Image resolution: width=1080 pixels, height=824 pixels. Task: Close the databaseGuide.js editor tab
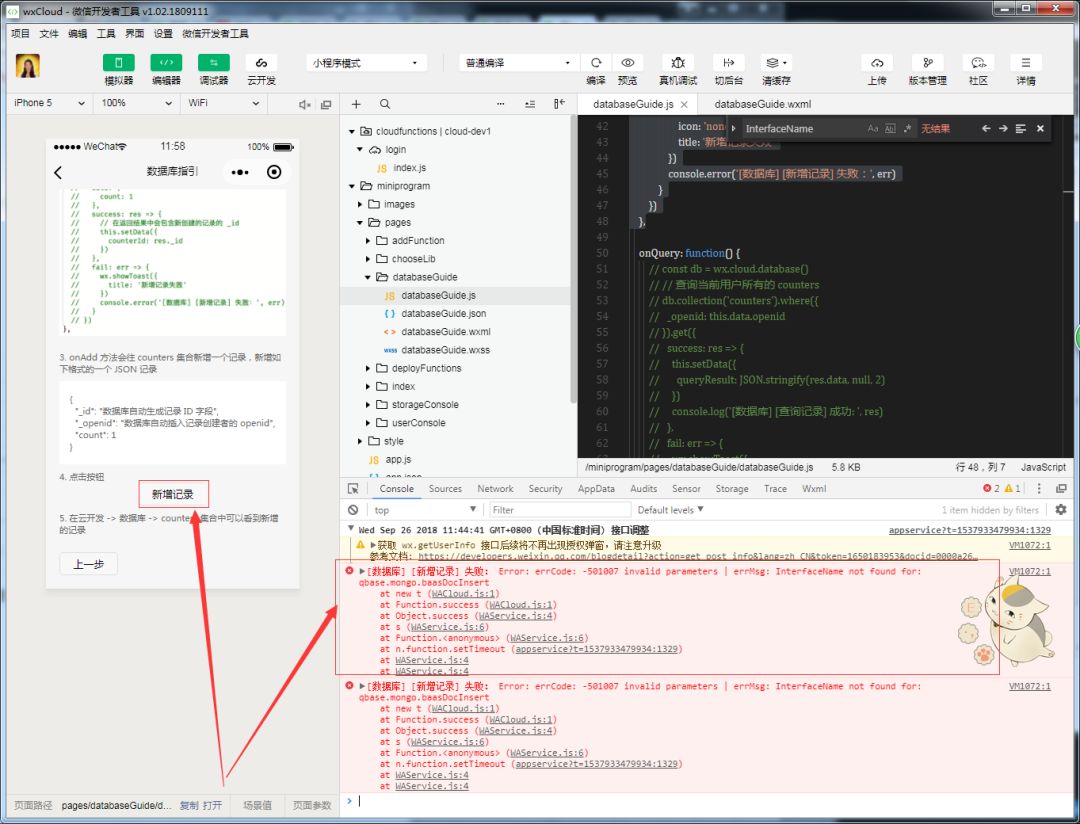click(684, 105)
